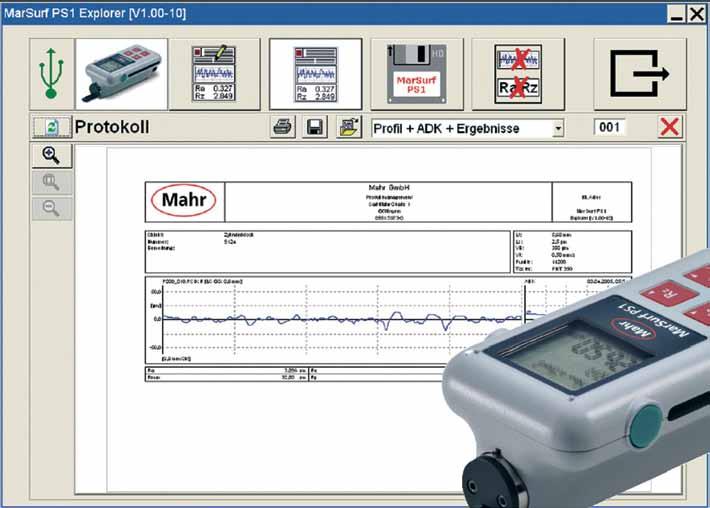Minimize the MarSurf PS1 Explorer window
Screen dimensions: 710x508
point(676,14)
